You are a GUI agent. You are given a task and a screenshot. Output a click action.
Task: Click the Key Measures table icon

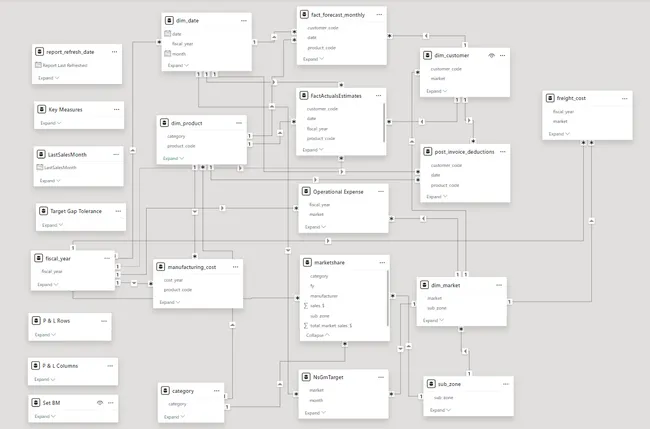[x=41, y=109]
